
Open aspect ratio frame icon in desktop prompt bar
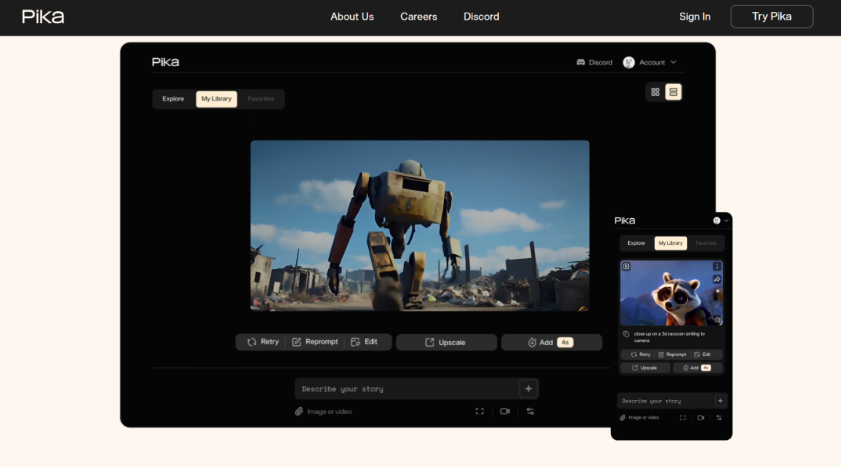tap(480, 411)
